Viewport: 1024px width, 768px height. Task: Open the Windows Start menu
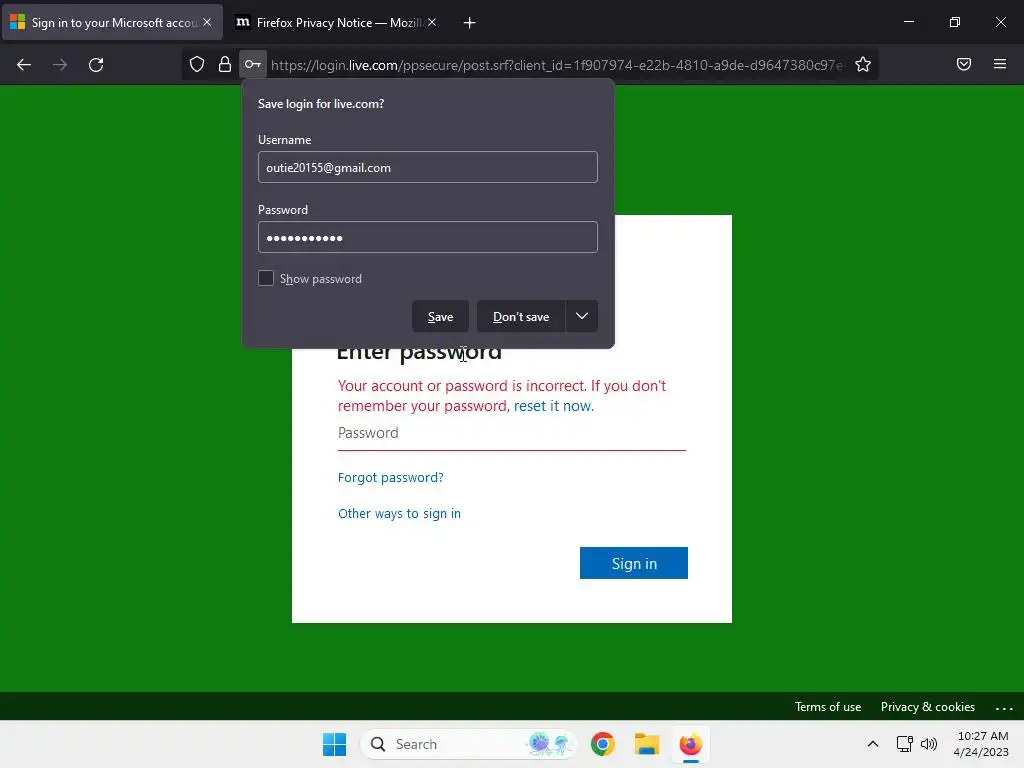(334, 744)
